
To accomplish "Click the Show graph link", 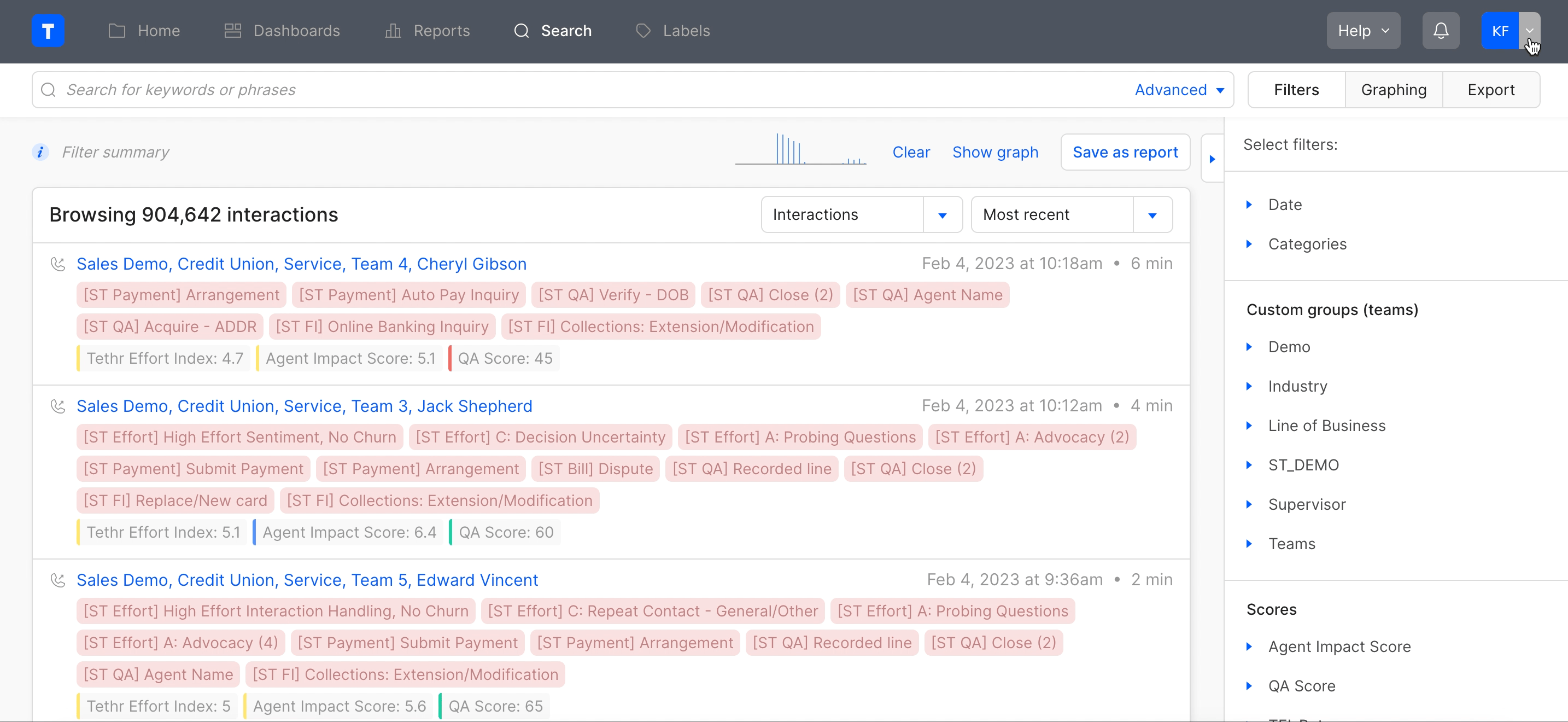I will tap(994, 152).
